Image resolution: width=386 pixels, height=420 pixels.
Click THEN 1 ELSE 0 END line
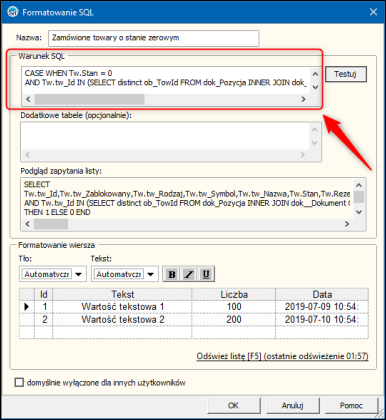coord(57,212)
